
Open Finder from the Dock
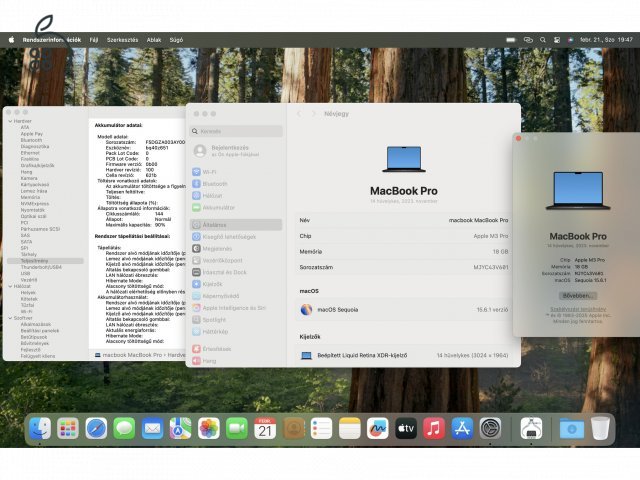[x=40, y=429]
